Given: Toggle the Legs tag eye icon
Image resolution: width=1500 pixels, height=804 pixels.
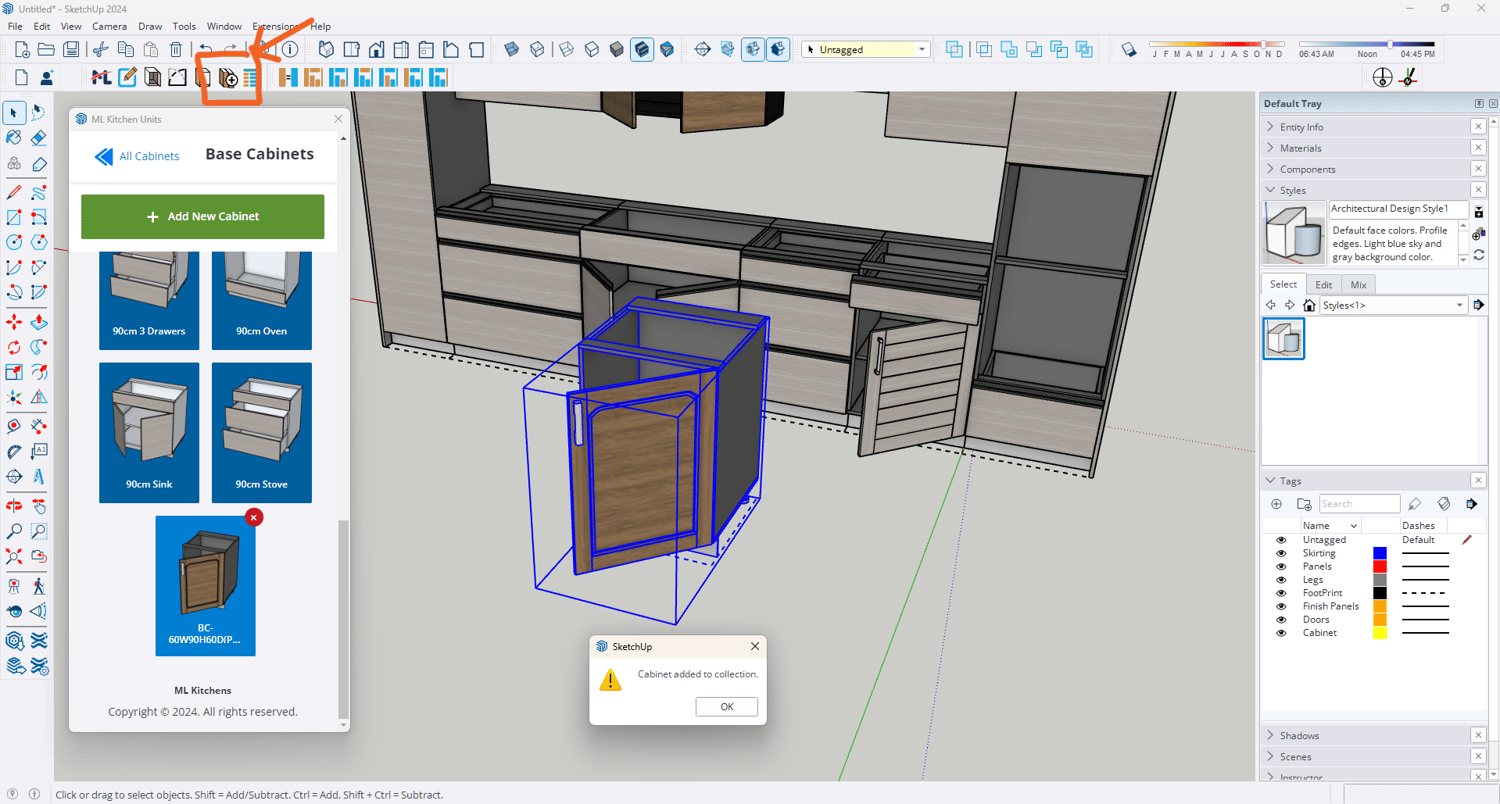Looking at the screenshot, I should 1281,580.
